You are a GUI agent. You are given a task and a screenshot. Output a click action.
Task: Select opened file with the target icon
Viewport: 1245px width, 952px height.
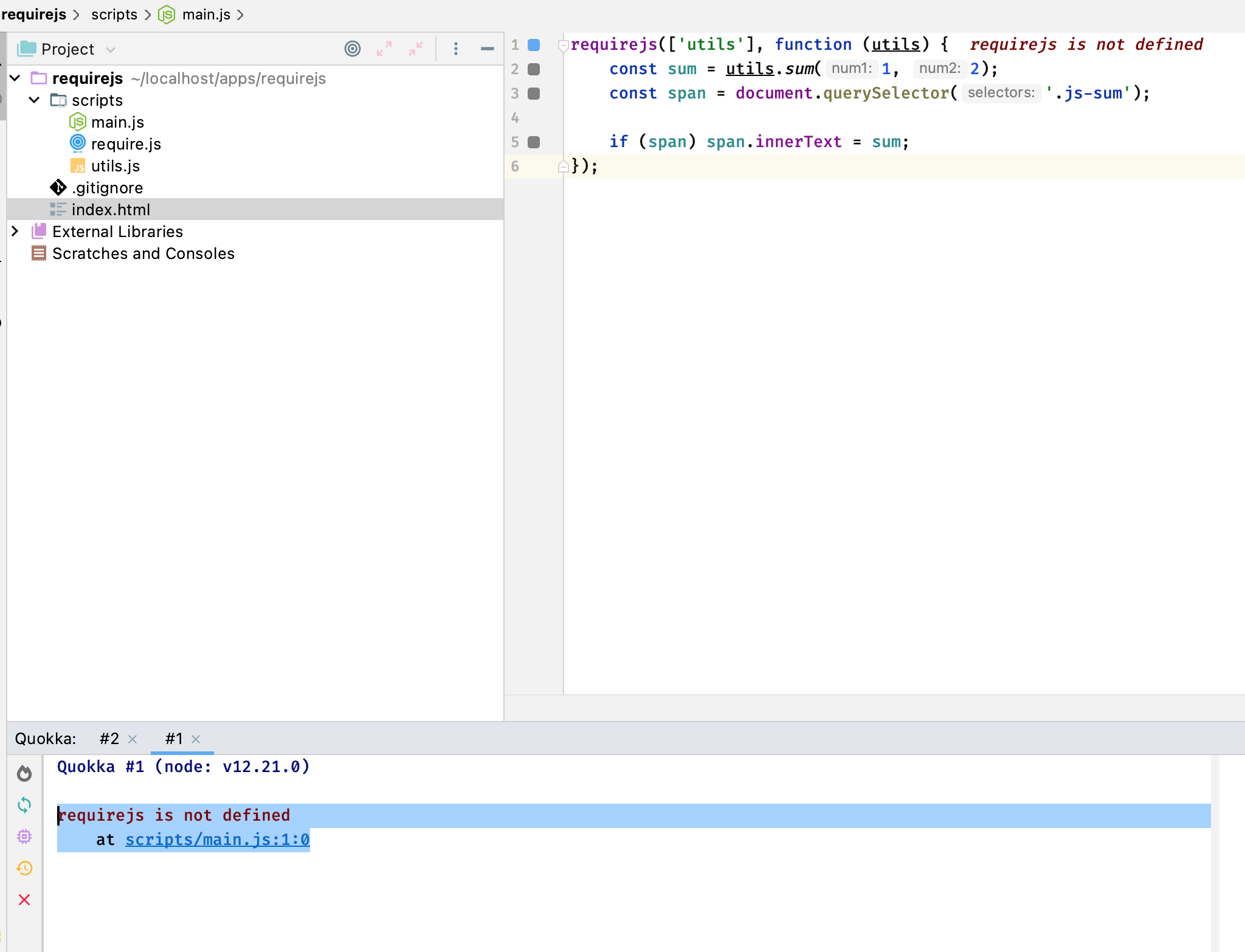pyautogui.click(x=353, y=49)
